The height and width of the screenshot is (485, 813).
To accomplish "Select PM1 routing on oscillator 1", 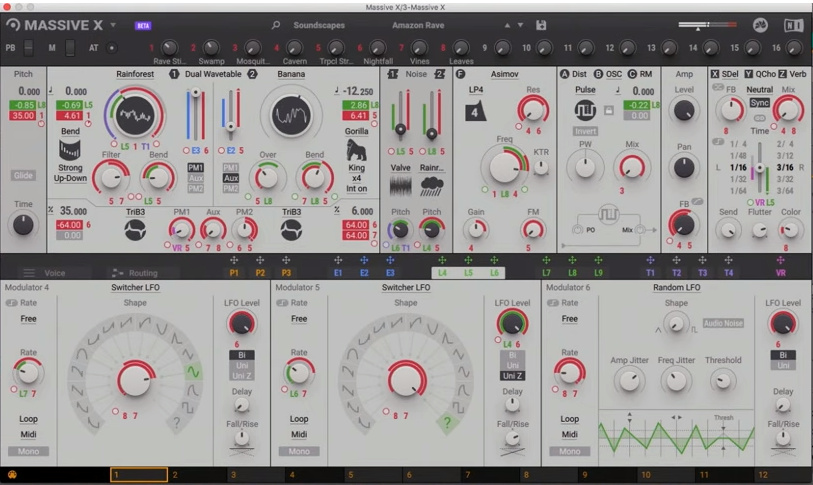I will 195,168.
